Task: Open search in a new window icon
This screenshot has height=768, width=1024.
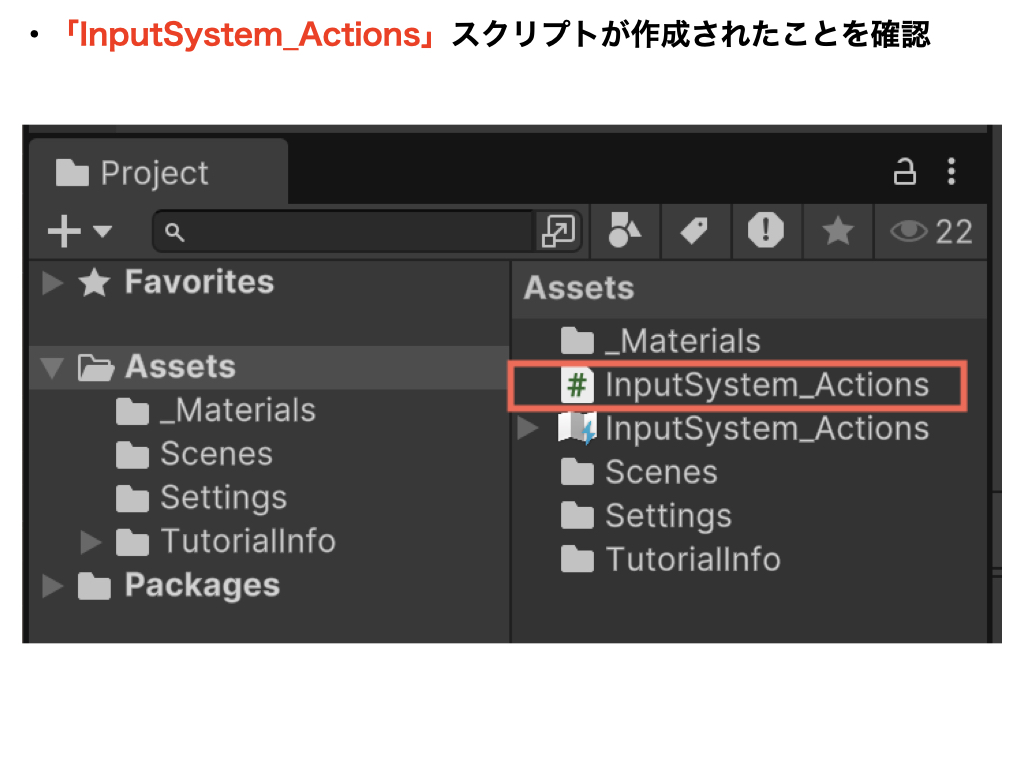Action: coord(555,232)
